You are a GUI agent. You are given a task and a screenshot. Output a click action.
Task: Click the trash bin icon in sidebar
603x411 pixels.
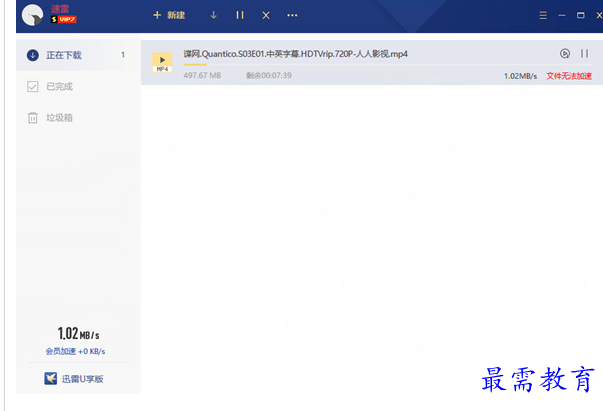coord(33,118)
